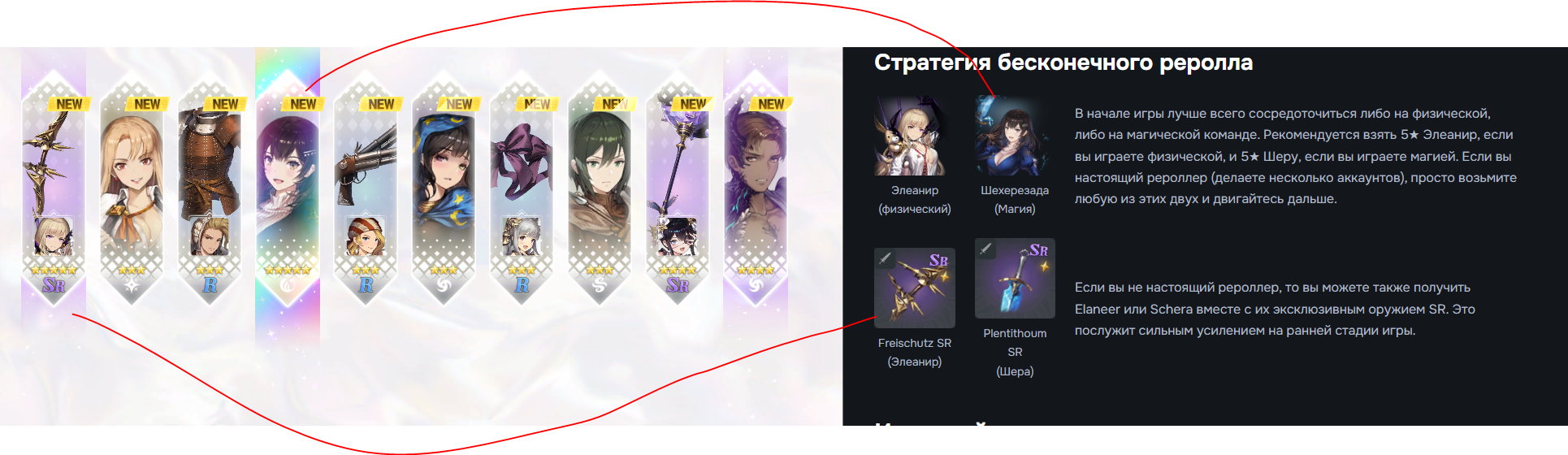
Task: Open the Freischutz SR weapon icon
Action: point(914,288)
